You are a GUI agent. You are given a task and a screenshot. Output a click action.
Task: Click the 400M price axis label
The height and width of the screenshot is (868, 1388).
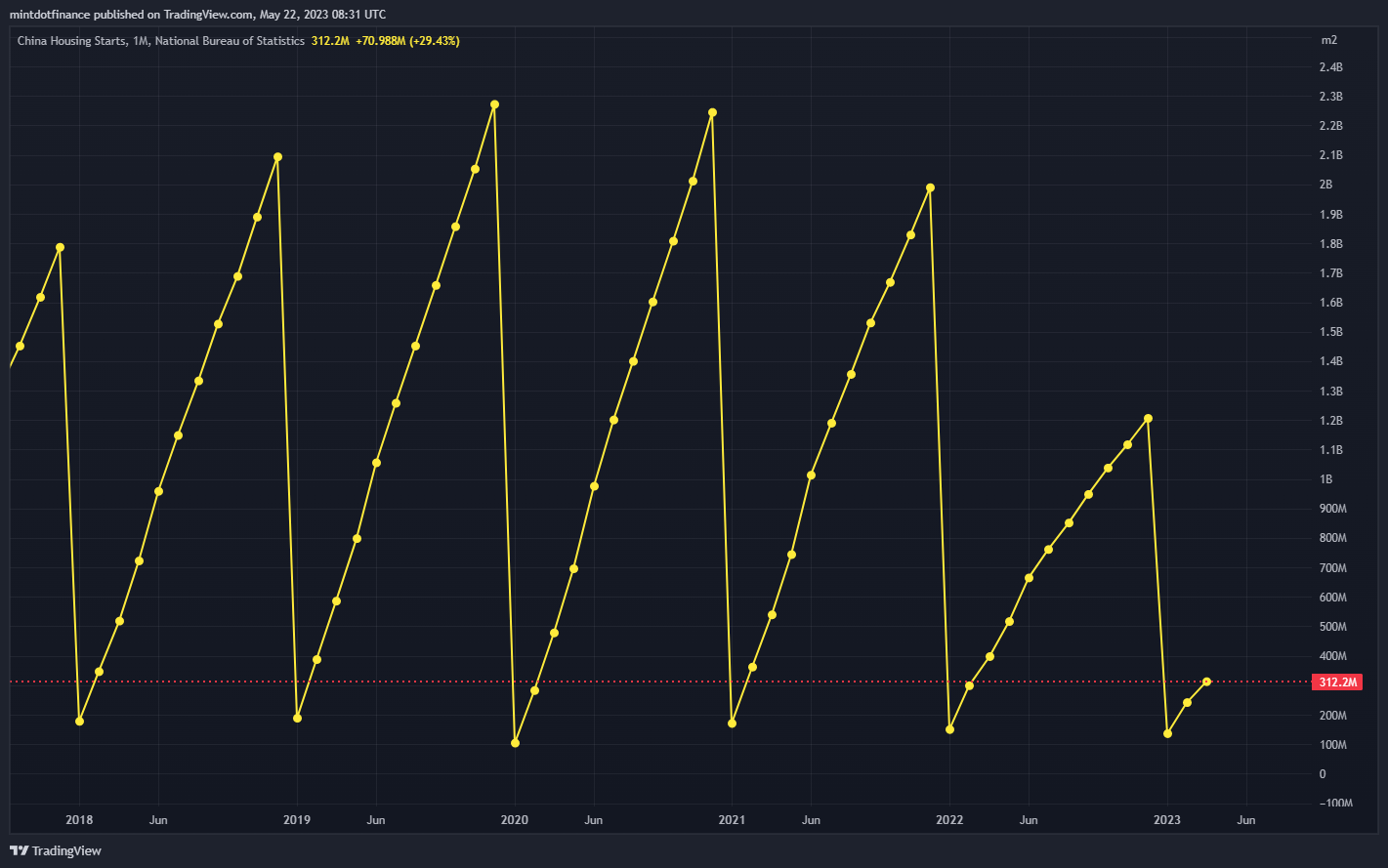1332,656
